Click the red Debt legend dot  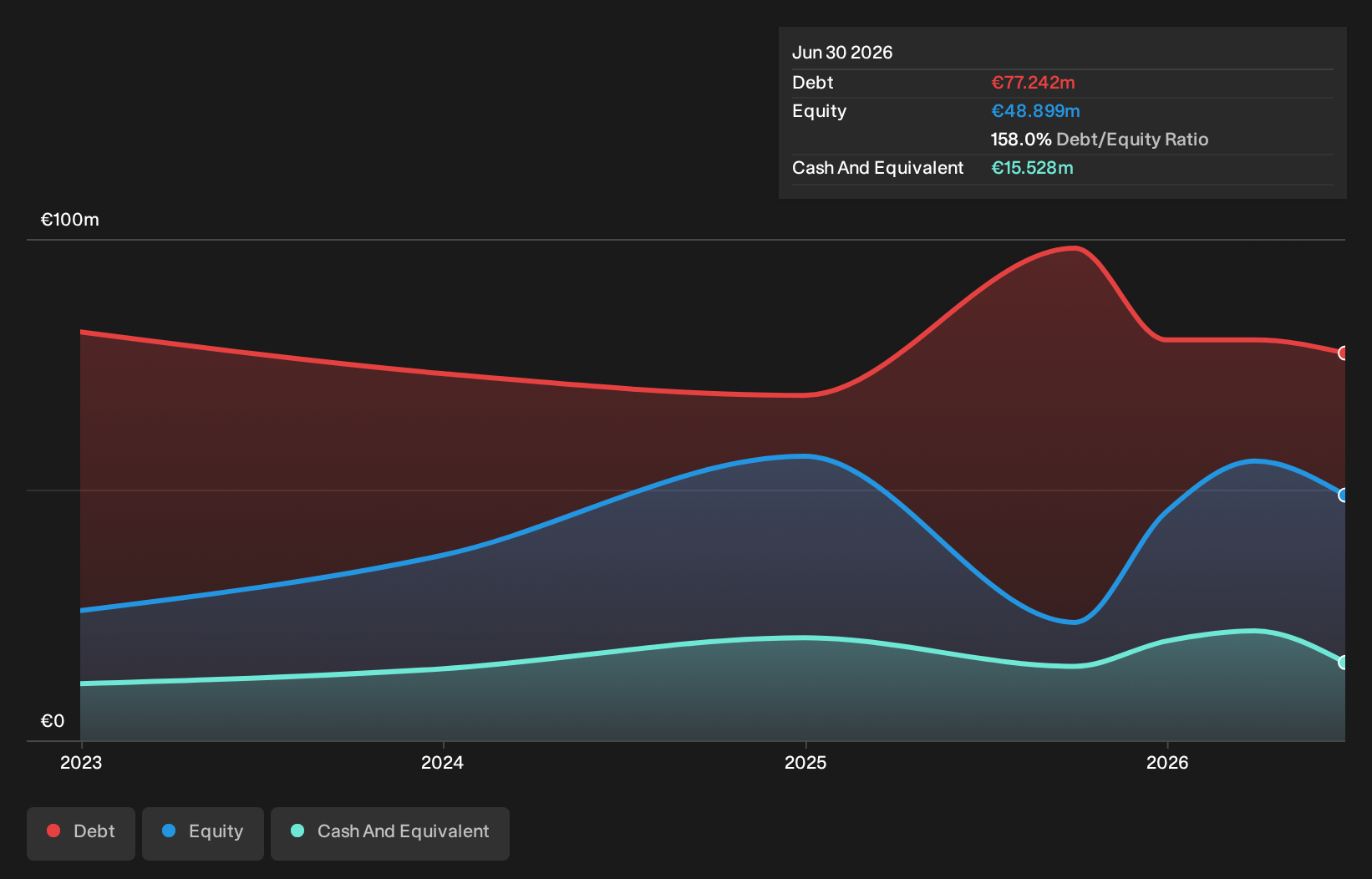[53, 831]
